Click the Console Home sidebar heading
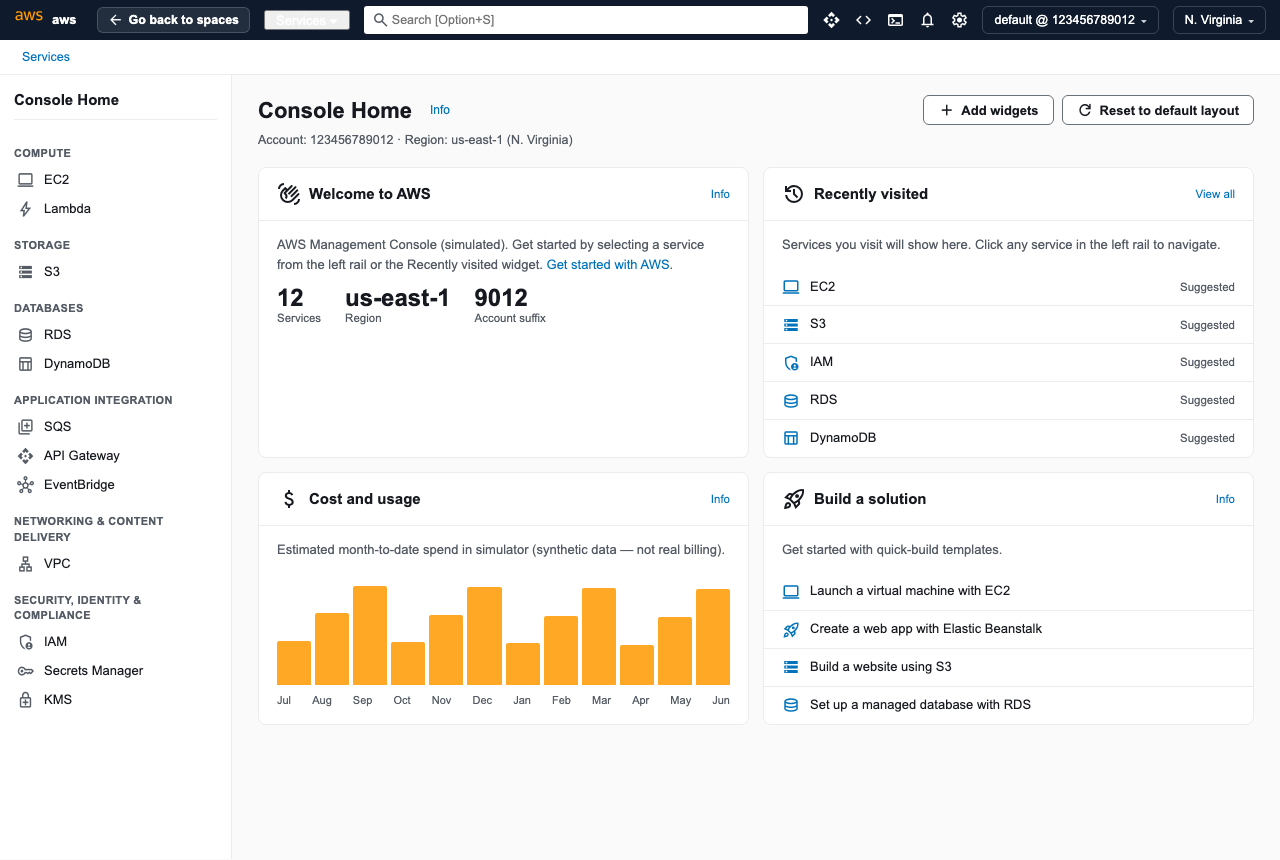The width and height of the screenshot is (1280, 860). [66, 100]
